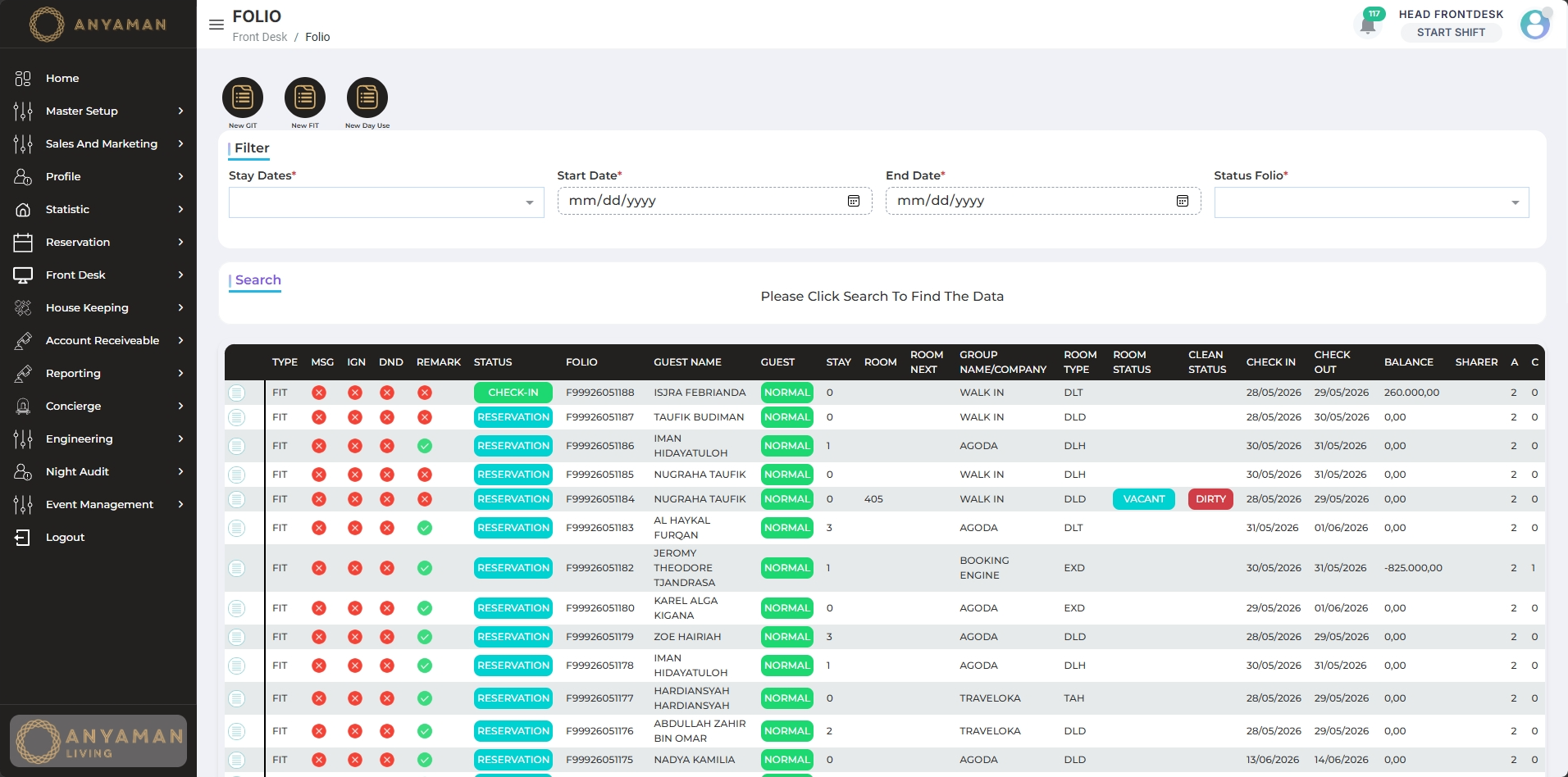Toggle MSG indicator for ZOE HAIRIAH row
This screenshot has width=1568, height=777.
[x=319, y=637]
